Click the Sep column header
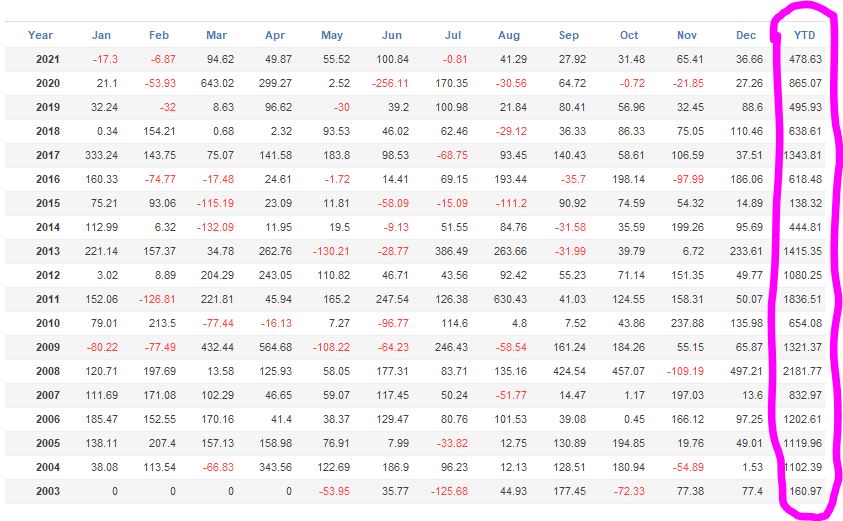The width and height of the screenshot is (843, 521). (x=568, y=35)
